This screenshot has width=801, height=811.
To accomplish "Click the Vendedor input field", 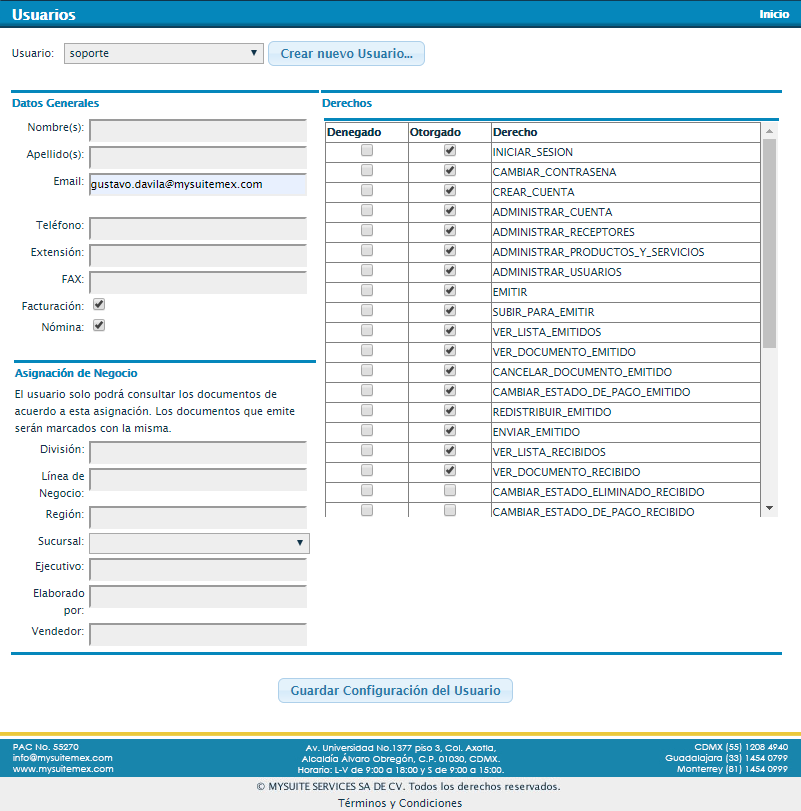I will tap(198, 634).
